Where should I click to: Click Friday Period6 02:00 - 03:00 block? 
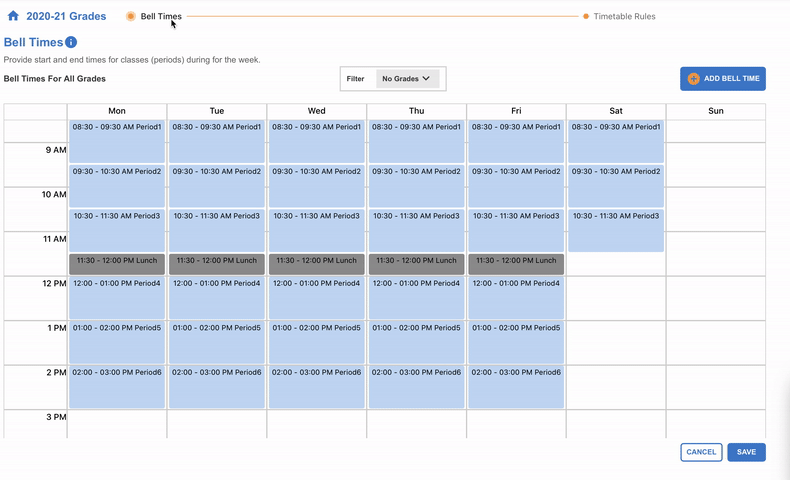(516, 386)
